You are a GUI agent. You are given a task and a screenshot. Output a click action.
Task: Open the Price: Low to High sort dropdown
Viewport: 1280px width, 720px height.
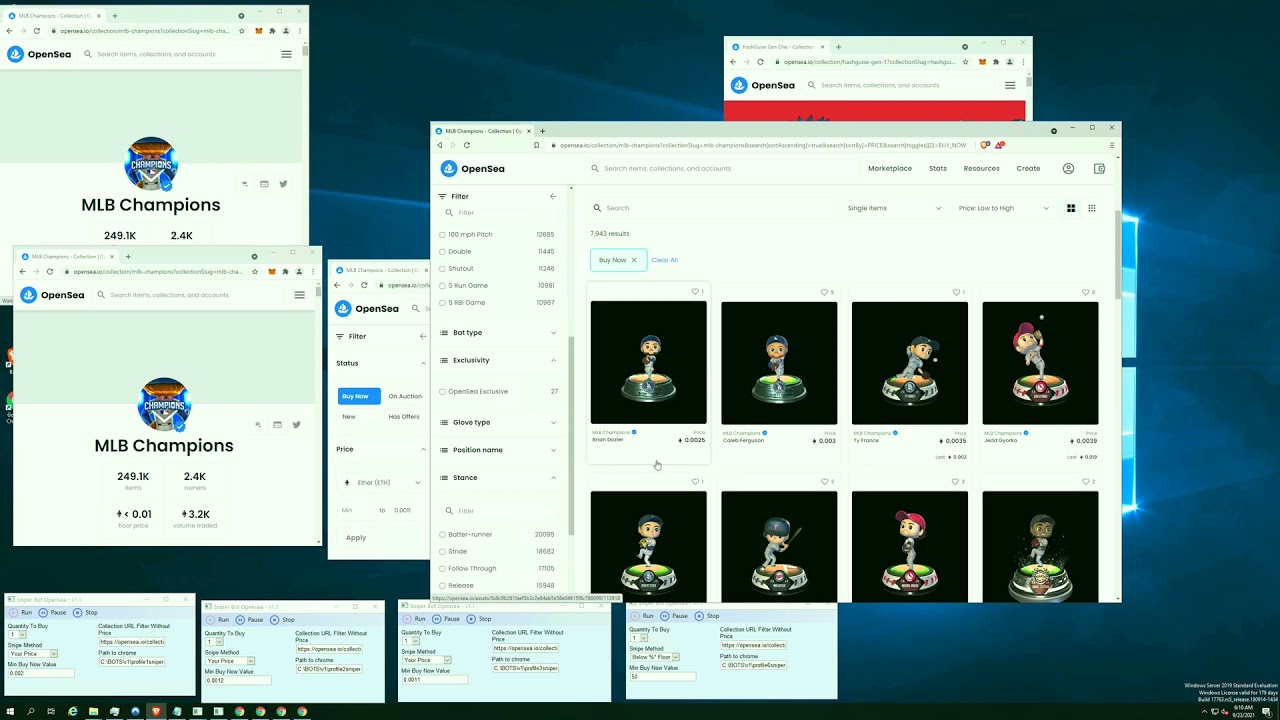click(x=1003, y=208)
